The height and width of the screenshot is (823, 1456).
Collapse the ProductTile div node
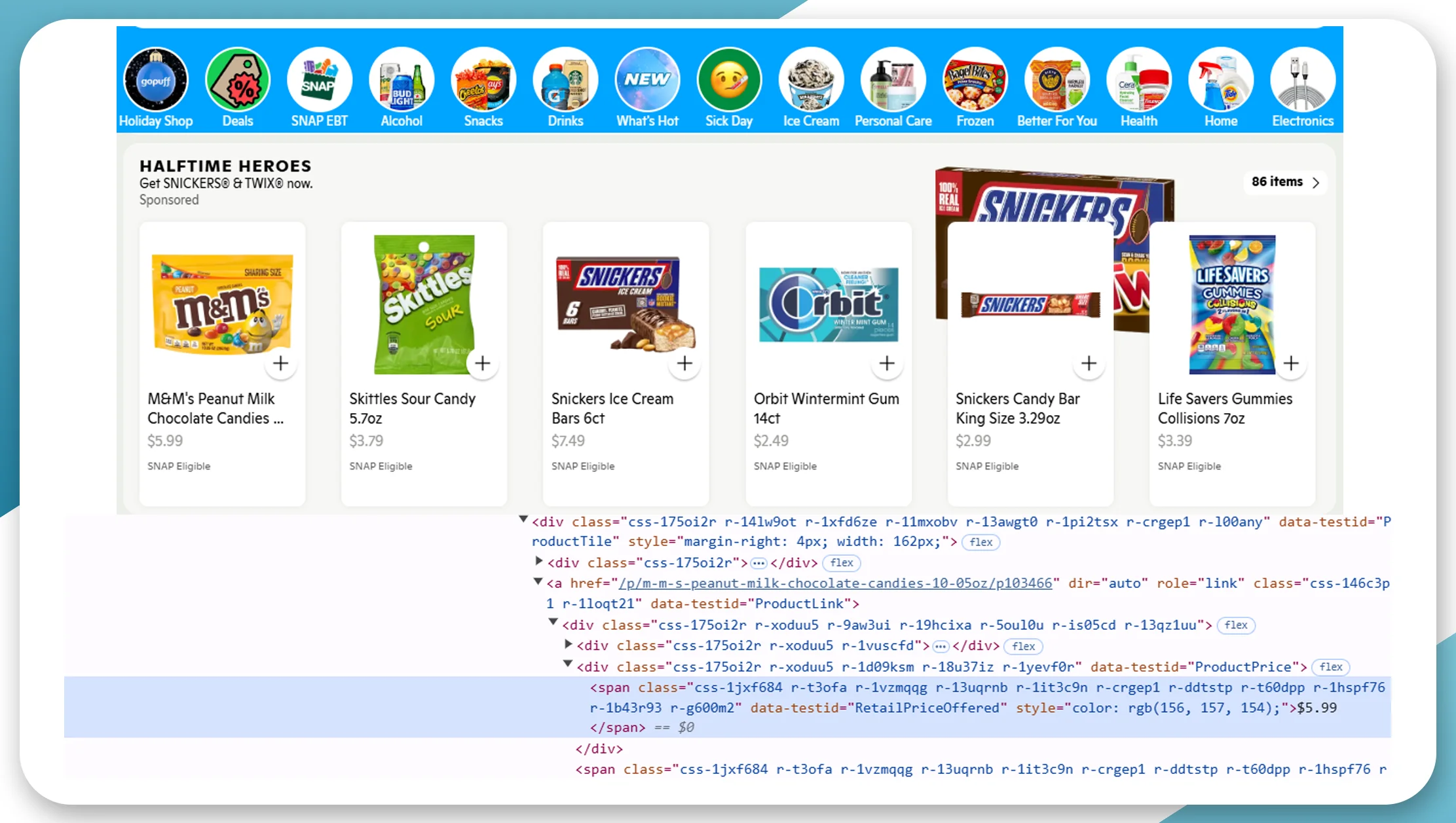(x=523, y=520)
